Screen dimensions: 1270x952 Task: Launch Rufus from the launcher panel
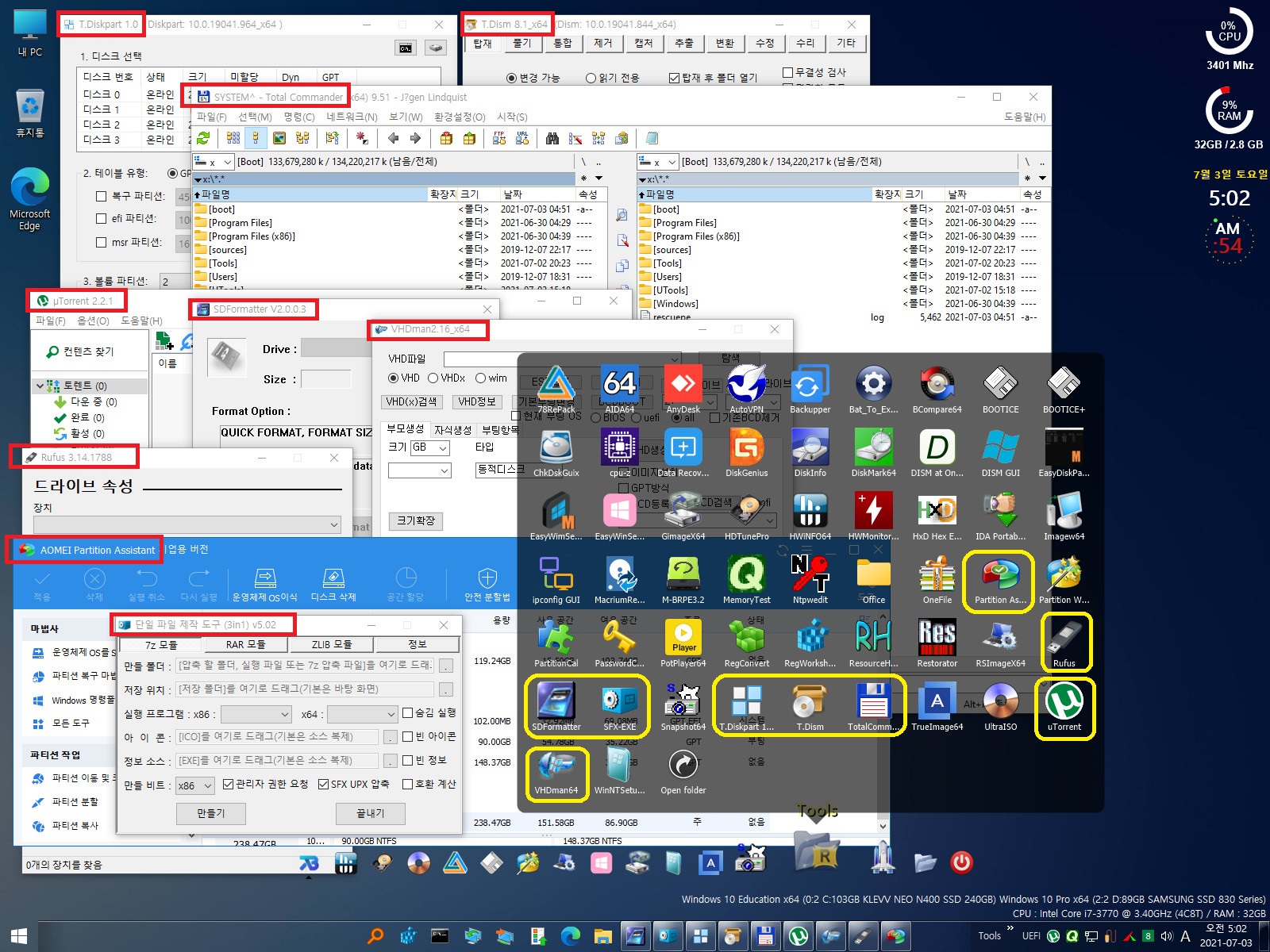tap(1064, 643)
